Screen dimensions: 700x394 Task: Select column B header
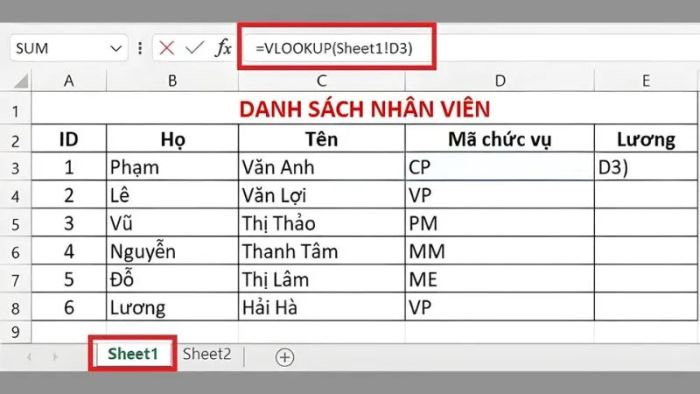[x=172, y=81]
